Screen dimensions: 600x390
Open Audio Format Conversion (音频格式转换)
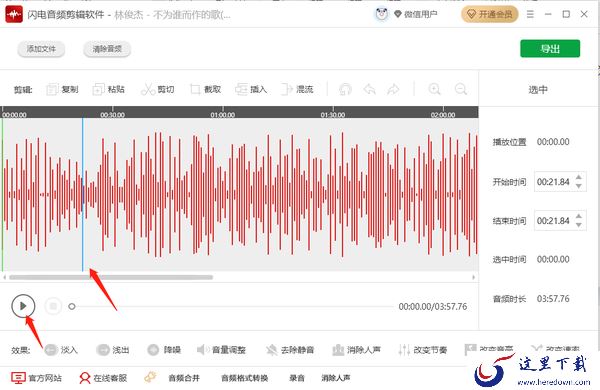pos(245,378)
